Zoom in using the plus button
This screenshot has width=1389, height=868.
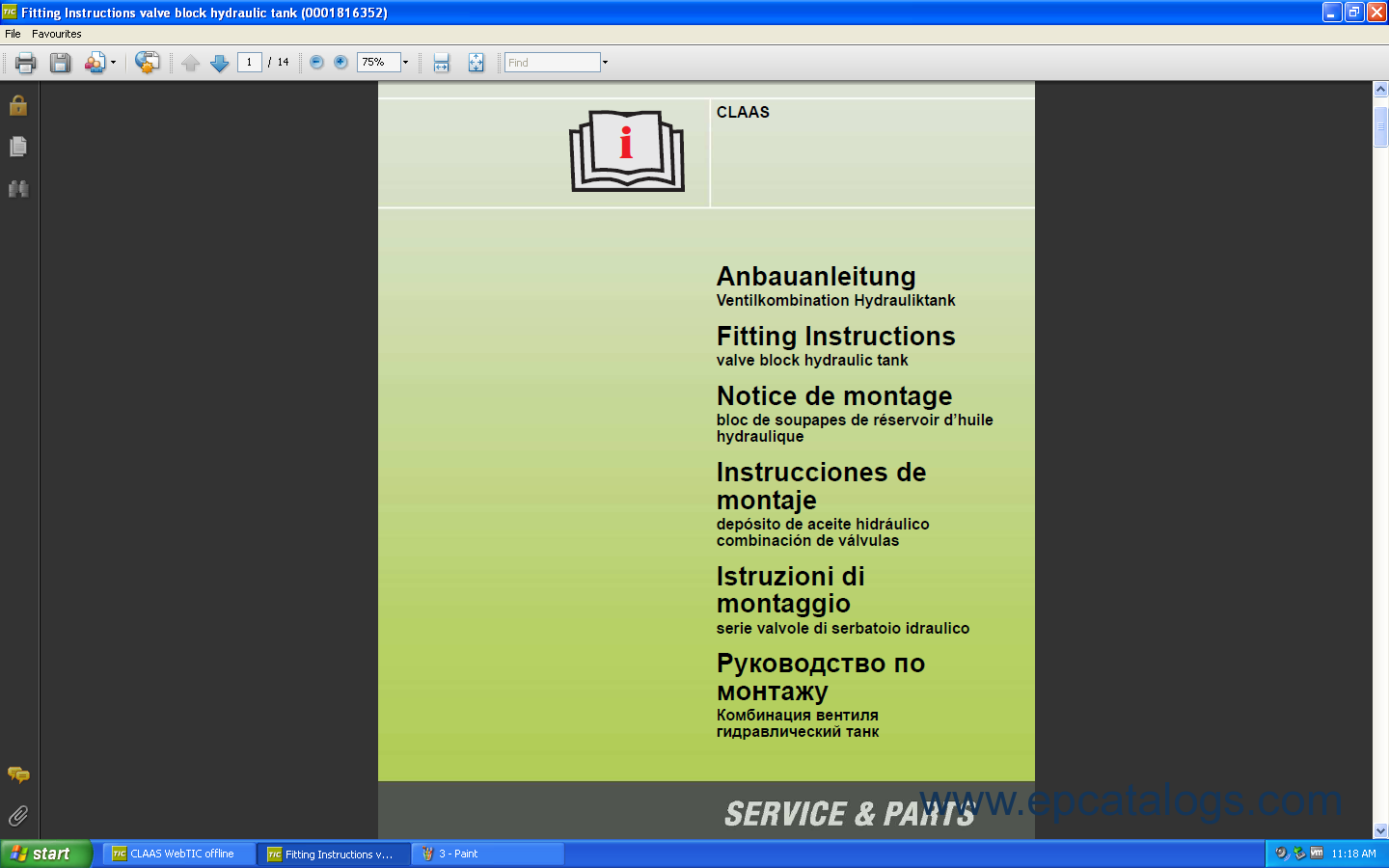340,62
